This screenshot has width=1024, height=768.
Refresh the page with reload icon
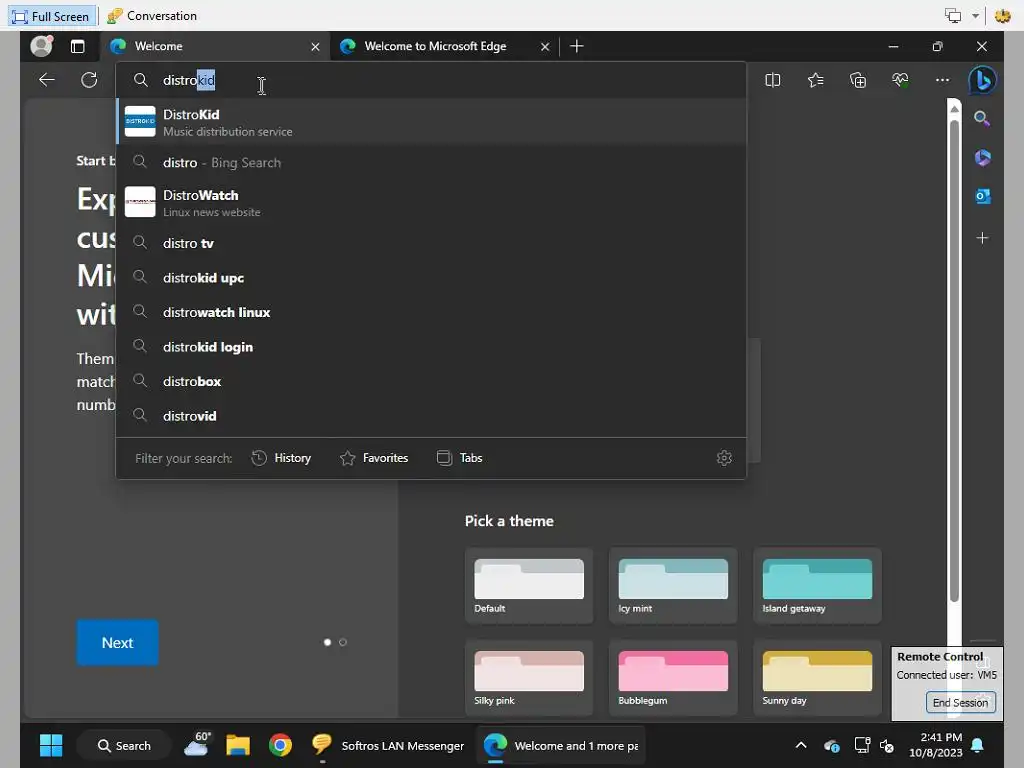pyautogui.click(x=89, y=80)
